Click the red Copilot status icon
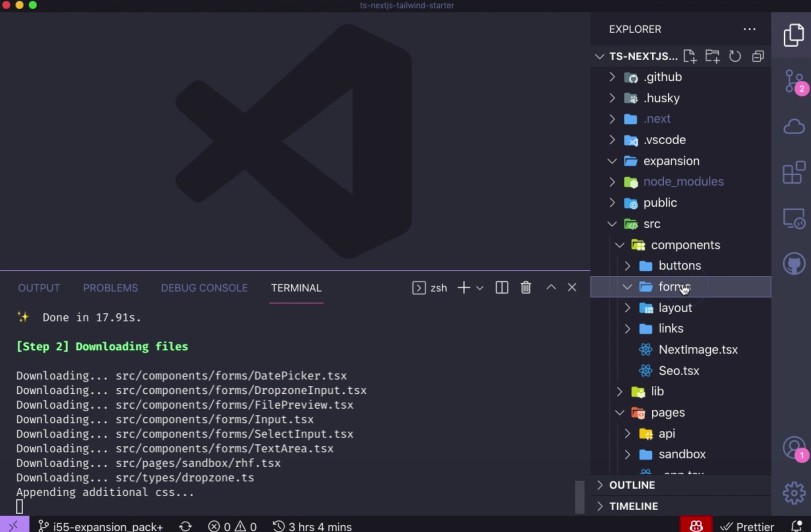The width and height of the screenshot is (811, 532). pyautogui.click(x=696, y=525)
